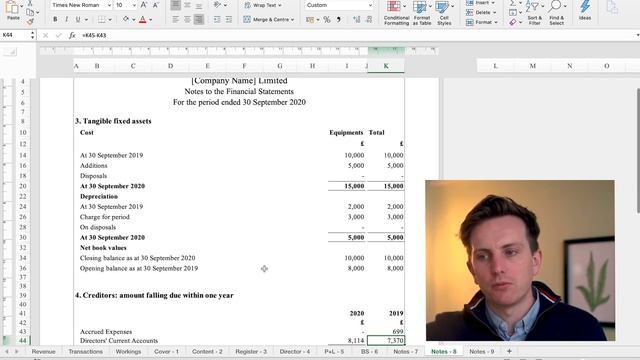640x360 pixels.
Task: Expand the formula bar with arrow
Action: pos(638,36)
